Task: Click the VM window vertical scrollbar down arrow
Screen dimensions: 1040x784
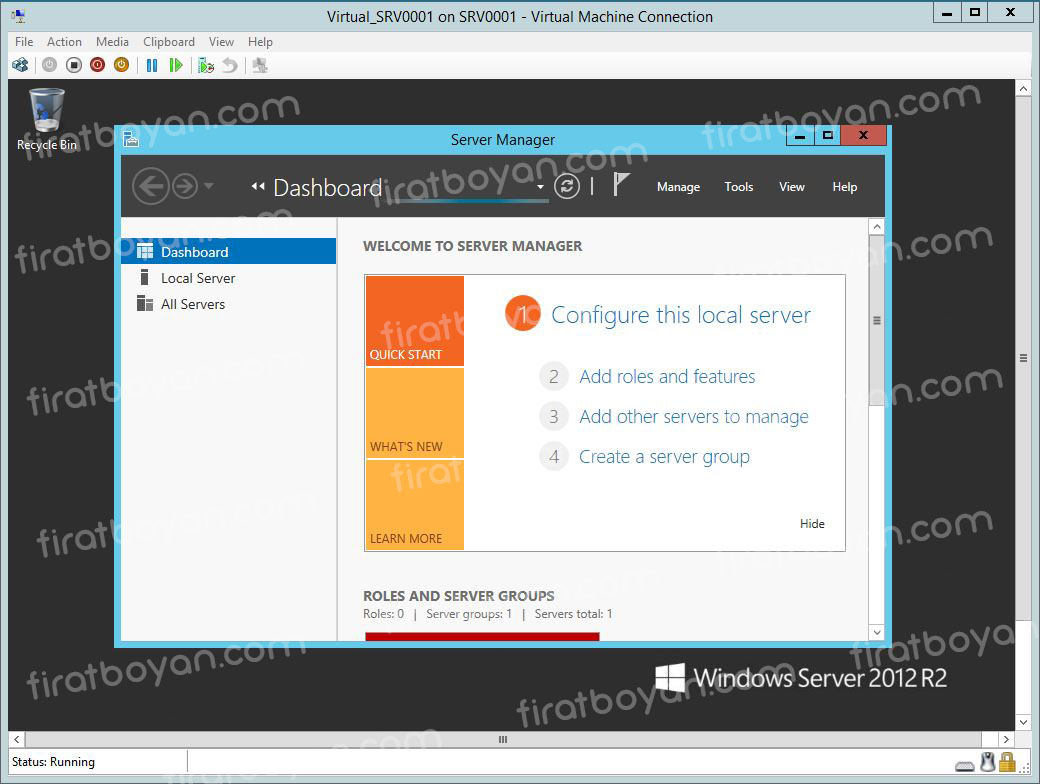Action: tap(1023, 722)
